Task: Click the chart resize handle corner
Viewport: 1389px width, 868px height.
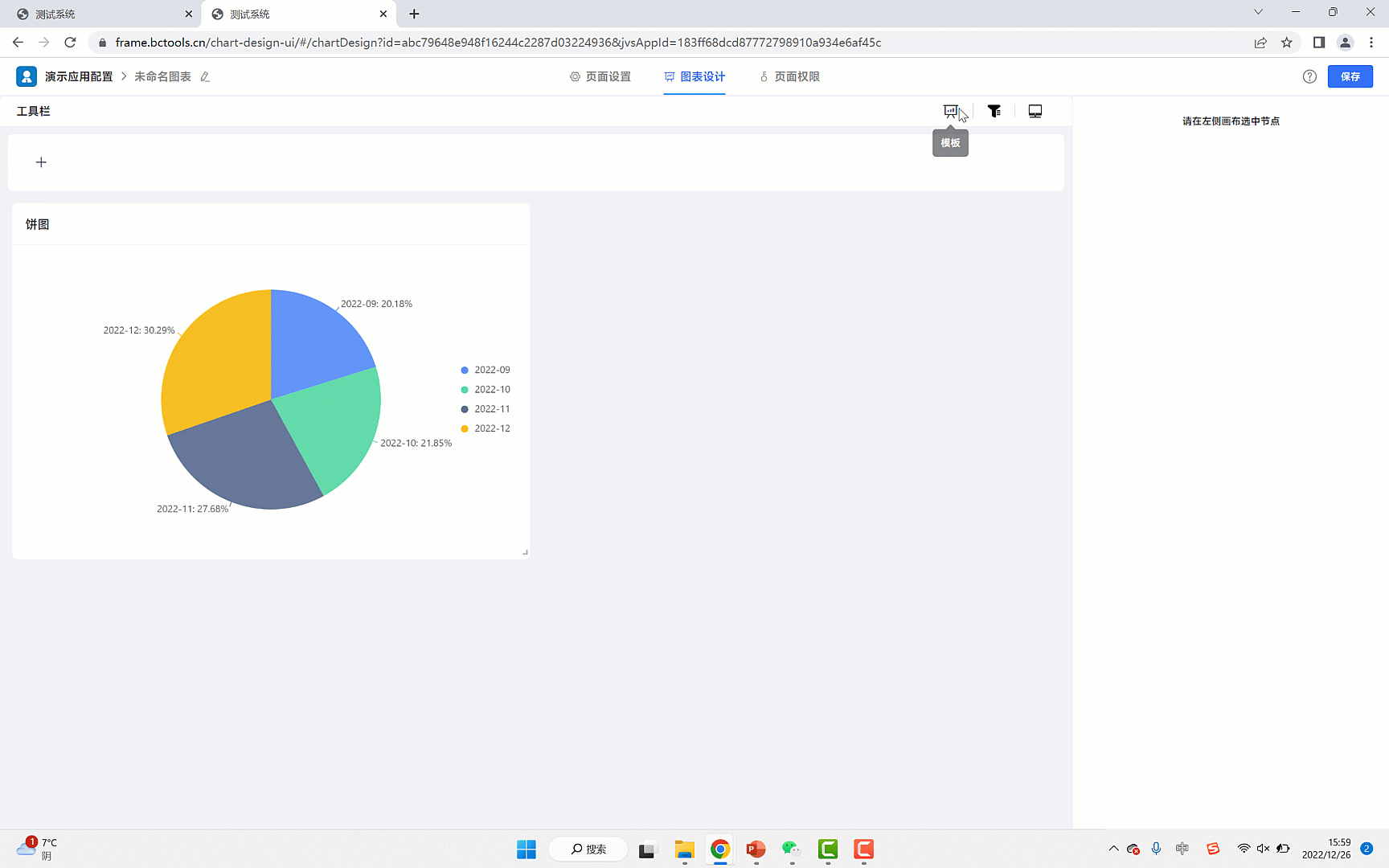Action: pyautogui.click(x=525, y=552)
